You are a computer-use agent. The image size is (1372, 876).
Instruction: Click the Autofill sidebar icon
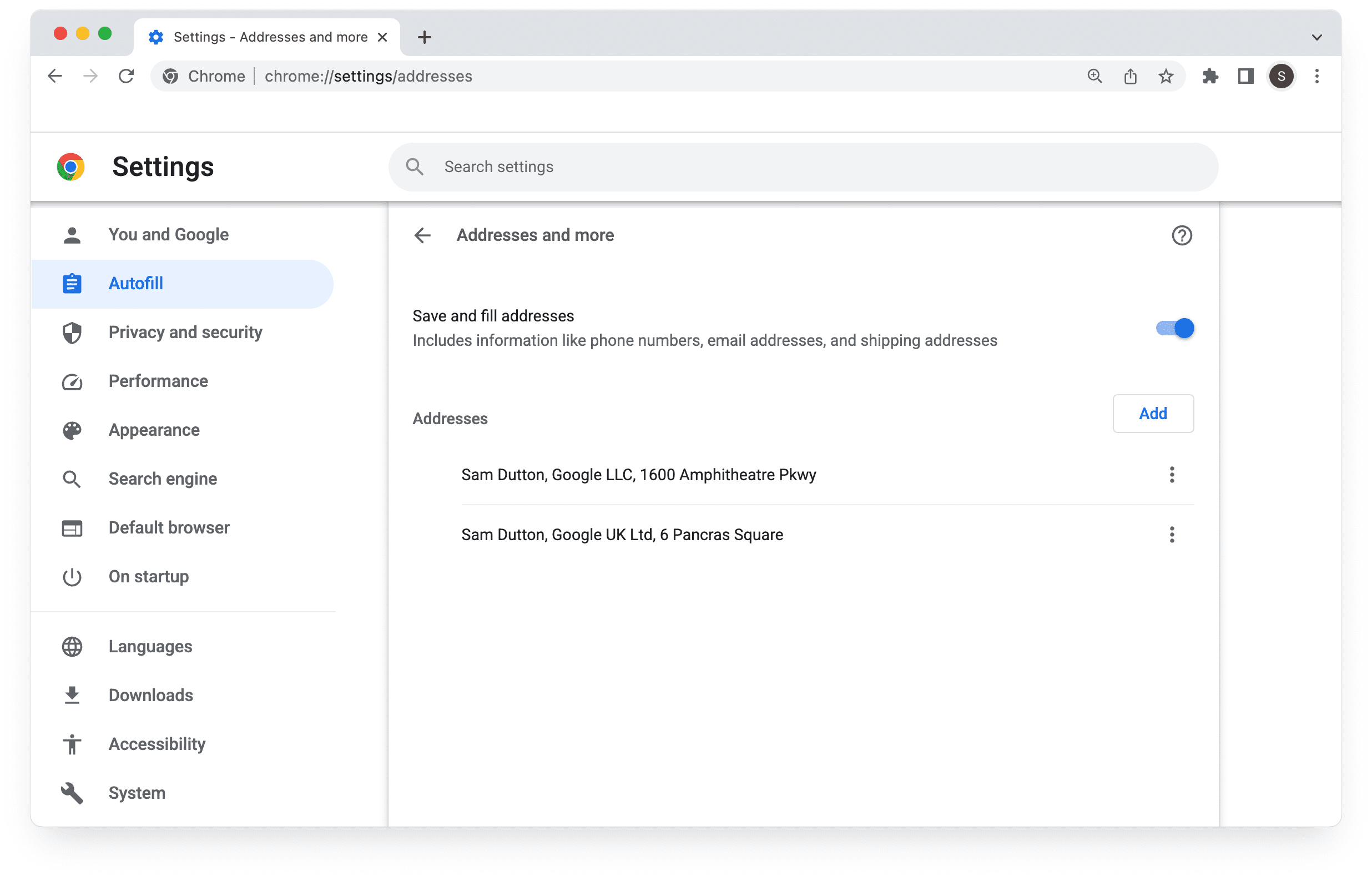click(71, 284)
